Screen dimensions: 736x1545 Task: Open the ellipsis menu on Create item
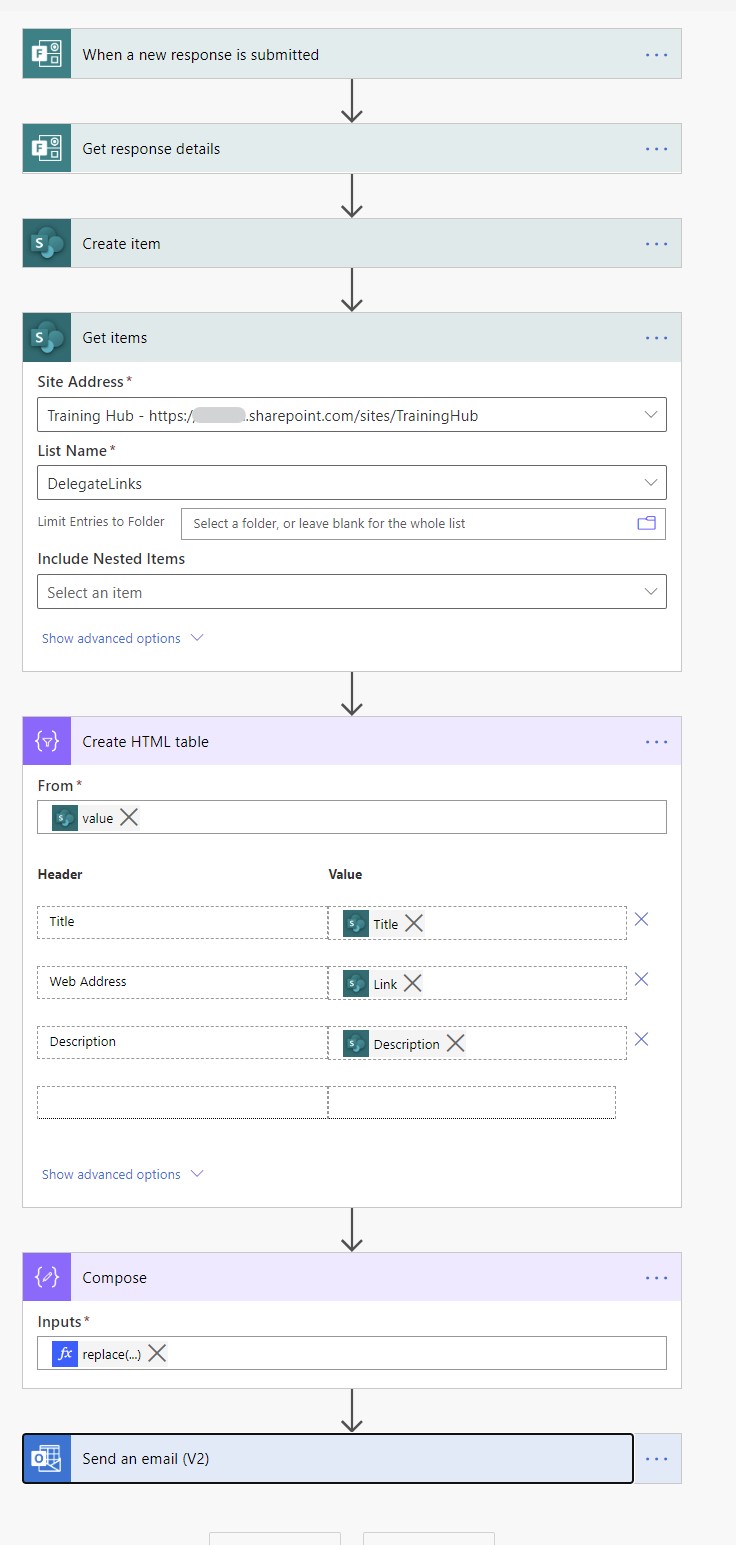(x=657, y=243)
